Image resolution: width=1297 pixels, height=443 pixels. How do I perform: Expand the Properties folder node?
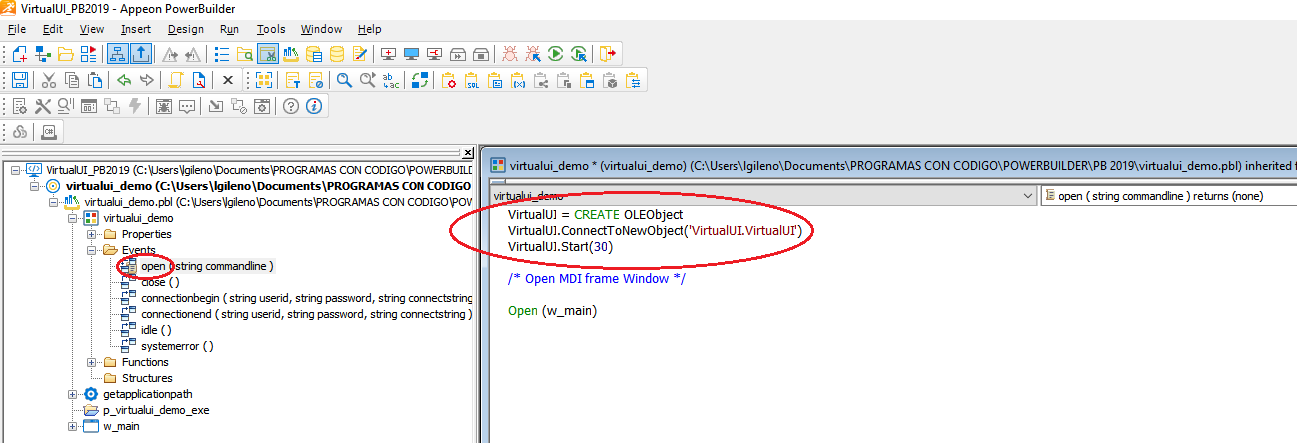click(92, 234)
